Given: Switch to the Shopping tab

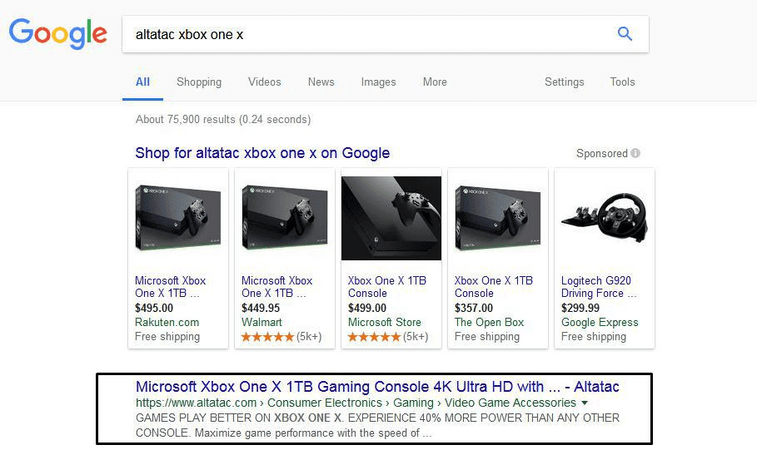Looking at the screenshot, I should (x=199, y=82).
